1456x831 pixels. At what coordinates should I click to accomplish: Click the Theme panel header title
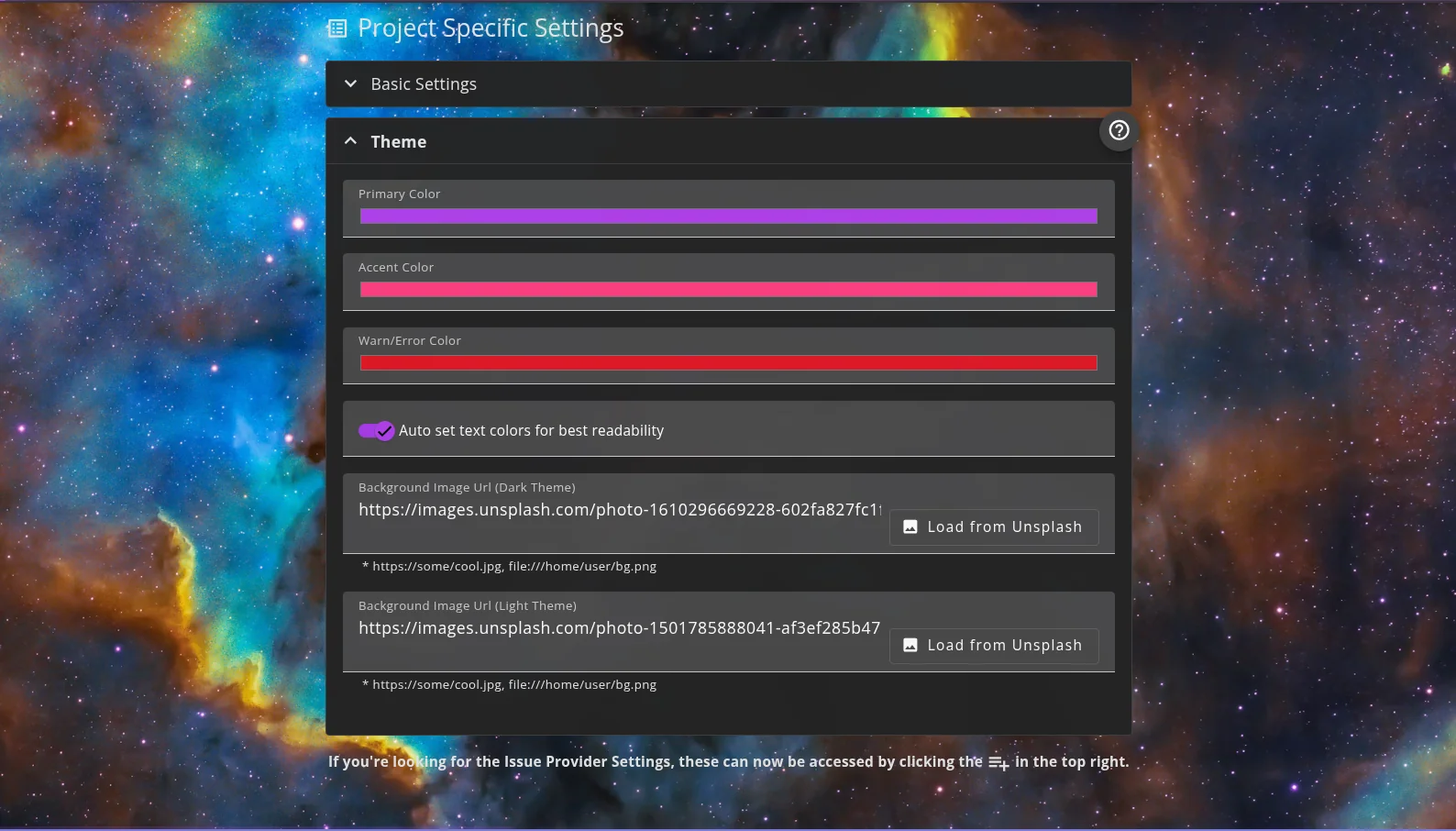398,141
